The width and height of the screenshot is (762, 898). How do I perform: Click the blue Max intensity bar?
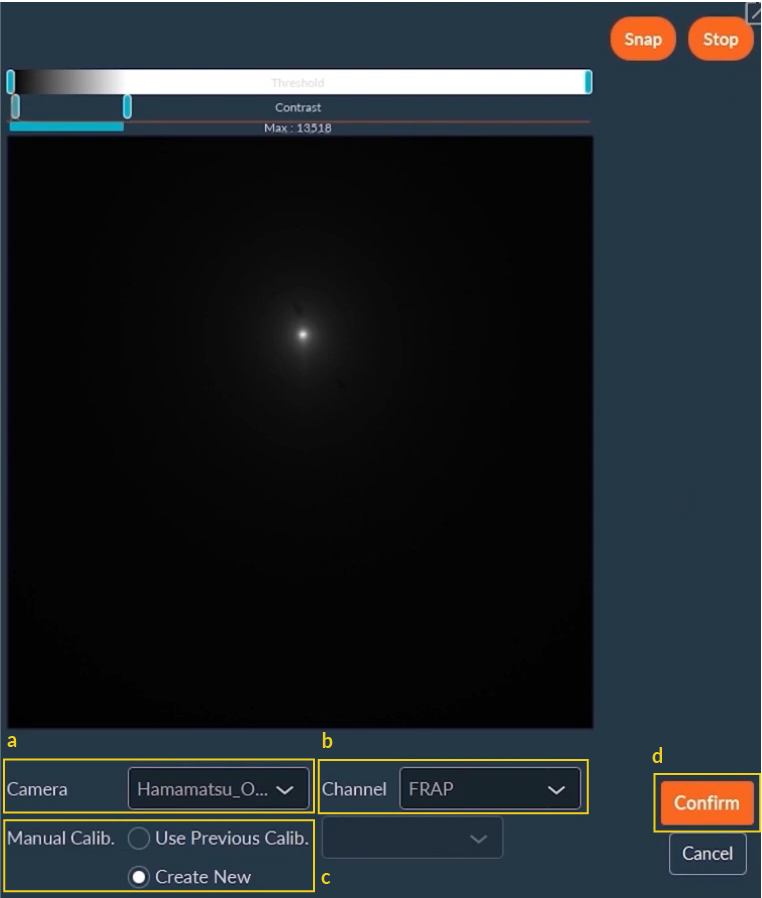pos(66,127)
